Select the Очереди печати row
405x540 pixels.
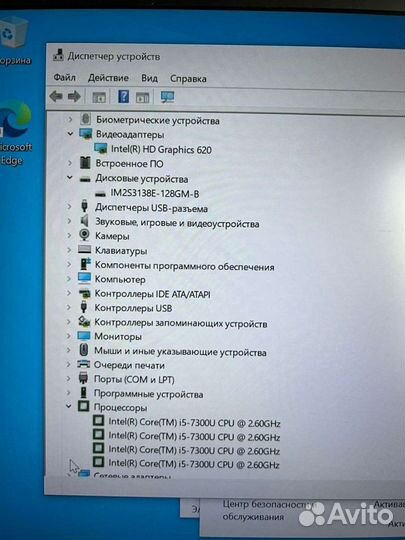pos(129,365)
